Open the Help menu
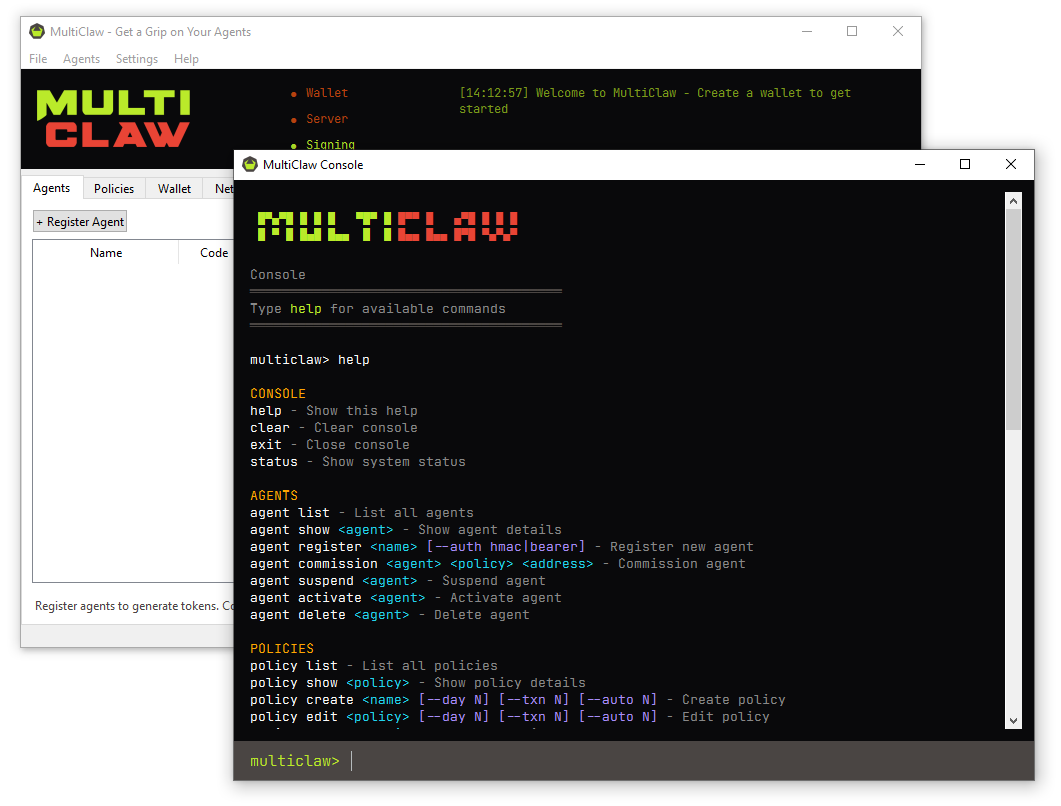This screenshot has width=1061, height=806. point(186,59)
